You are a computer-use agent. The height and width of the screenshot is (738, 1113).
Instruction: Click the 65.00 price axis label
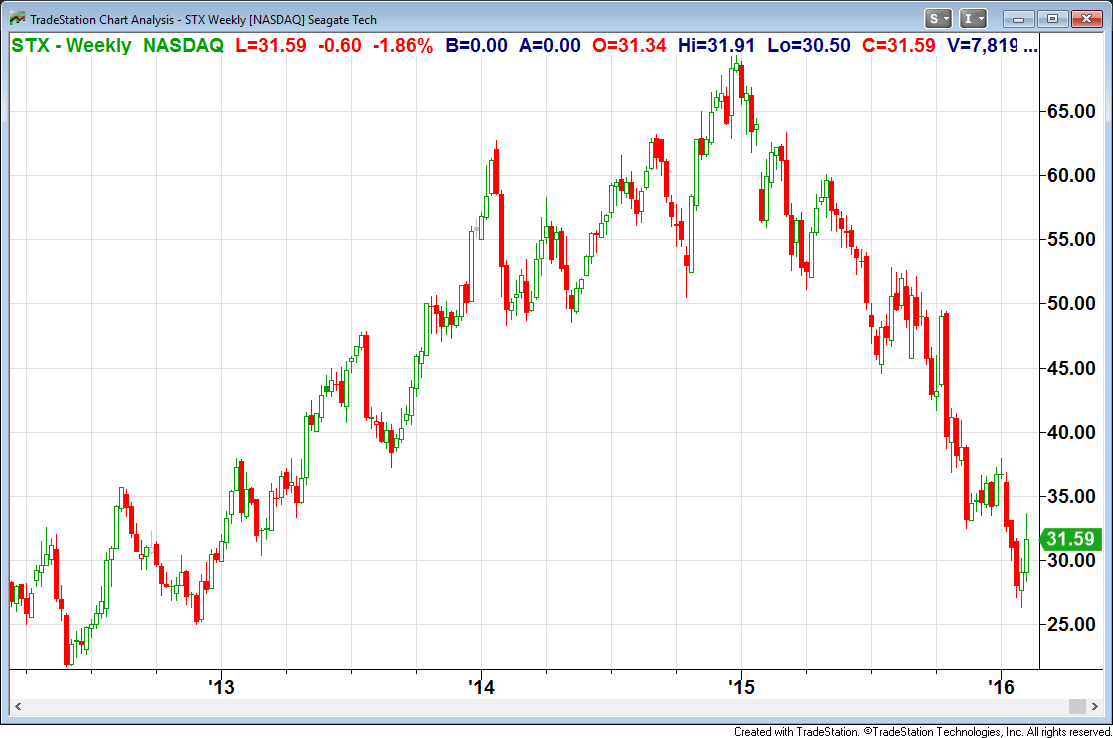pos(1071,111)
